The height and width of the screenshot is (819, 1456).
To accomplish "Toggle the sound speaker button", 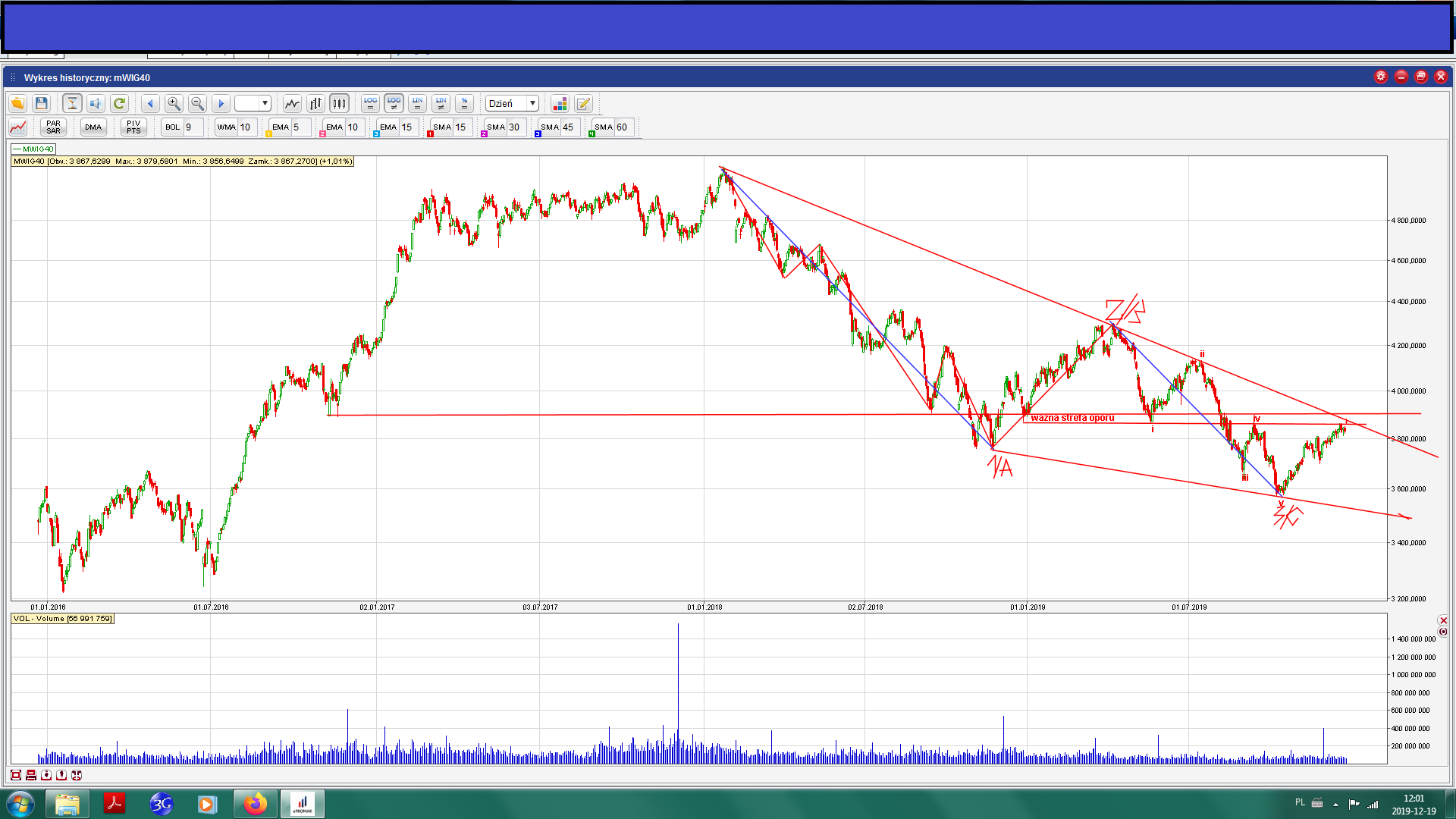I will 96,103.
